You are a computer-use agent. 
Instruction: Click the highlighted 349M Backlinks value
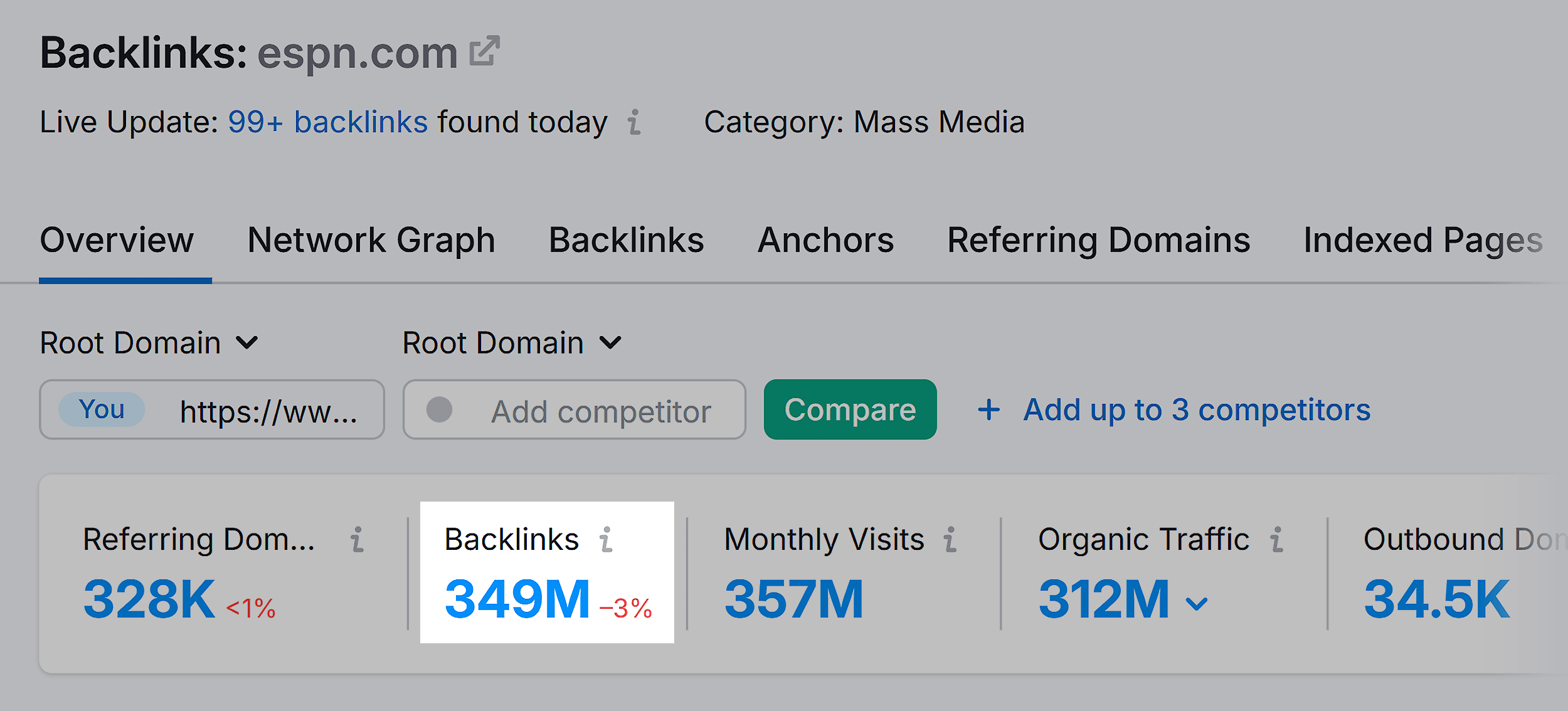[x=517, y=599]
